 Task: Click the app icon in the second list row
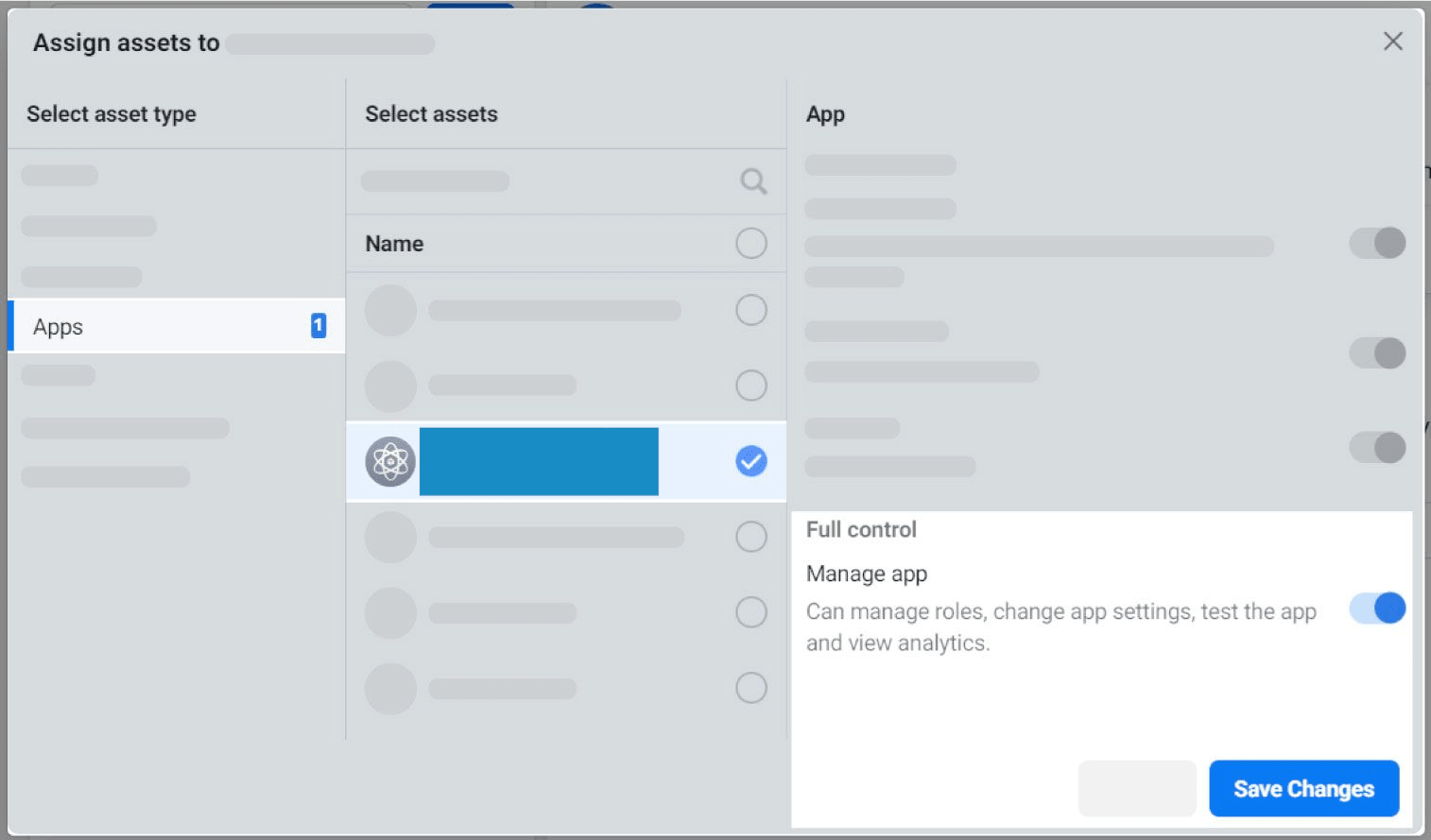click(x=390, y=386)
